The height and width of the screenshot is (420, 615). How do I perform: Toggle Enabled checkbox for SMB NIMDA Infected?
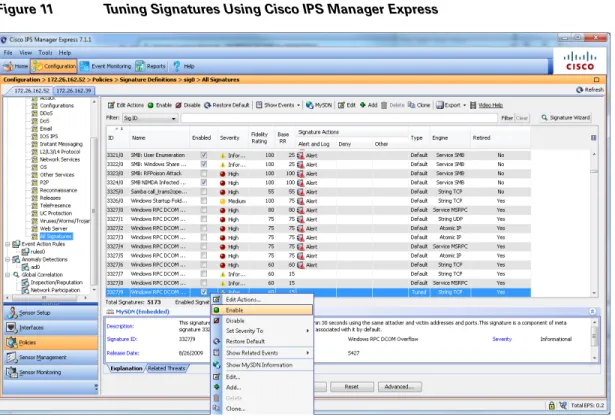click(x=204, y=182)
